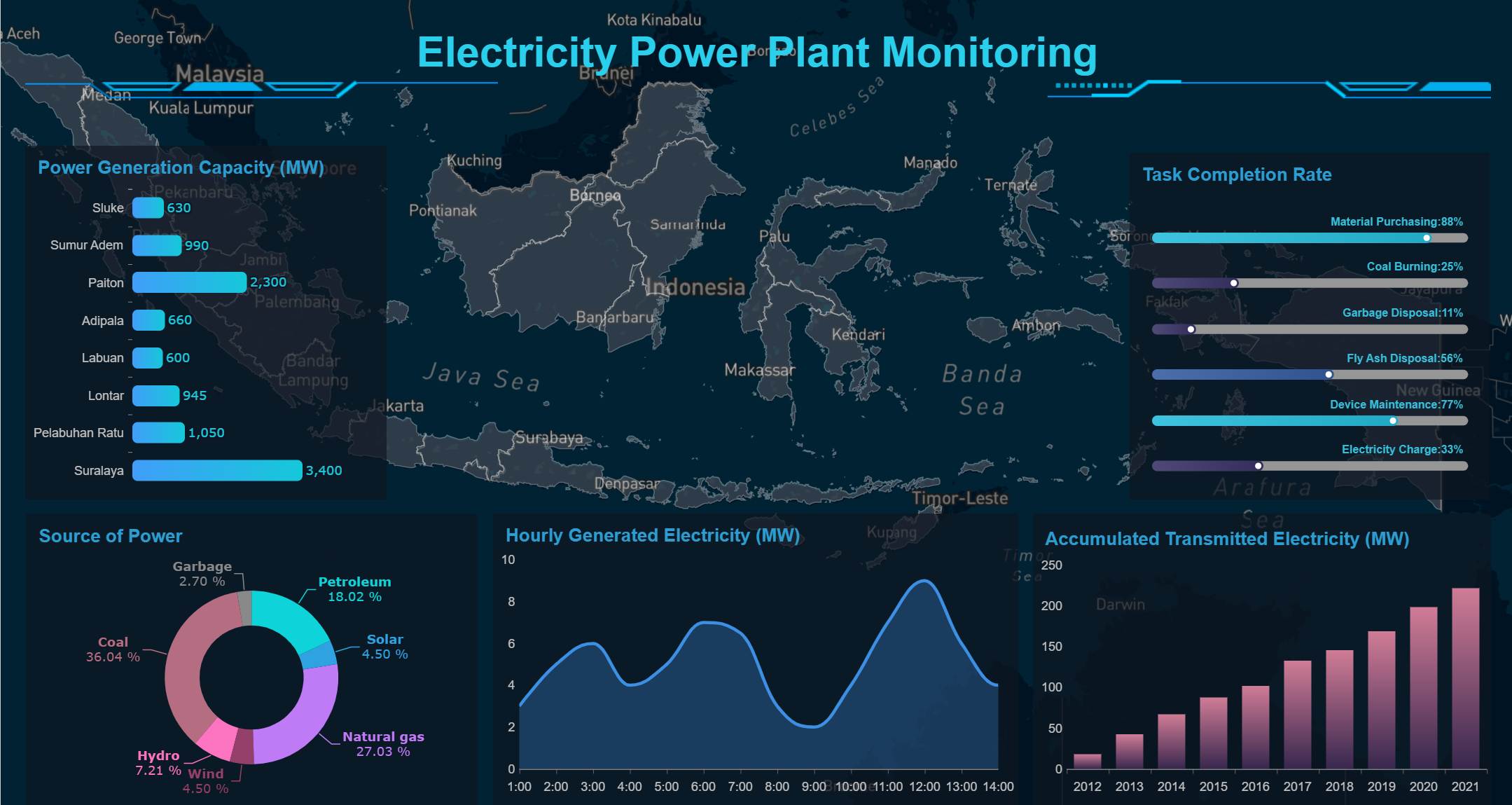The height and width of the screenshot is (805, 1512).
Task: Click the 12:00 peak on hourly chart
Action: pyautogui.click(x=924, y=581)
